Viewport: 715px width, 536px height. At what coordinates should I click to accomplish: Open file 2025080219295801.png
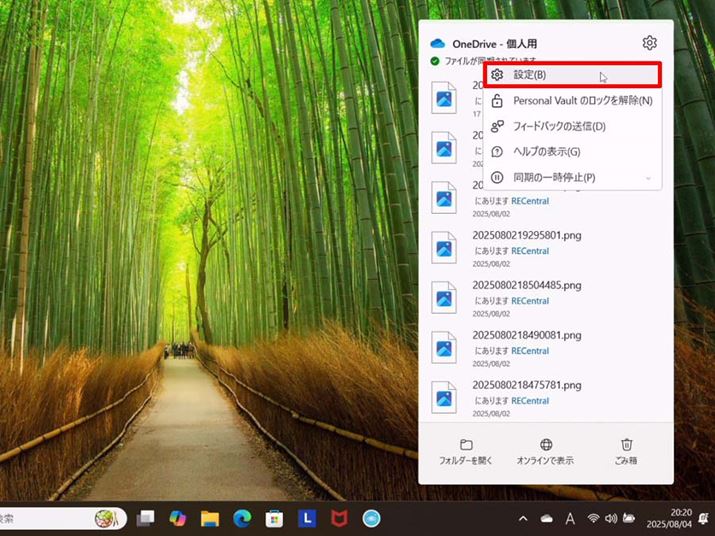click(x=525, y=235)
